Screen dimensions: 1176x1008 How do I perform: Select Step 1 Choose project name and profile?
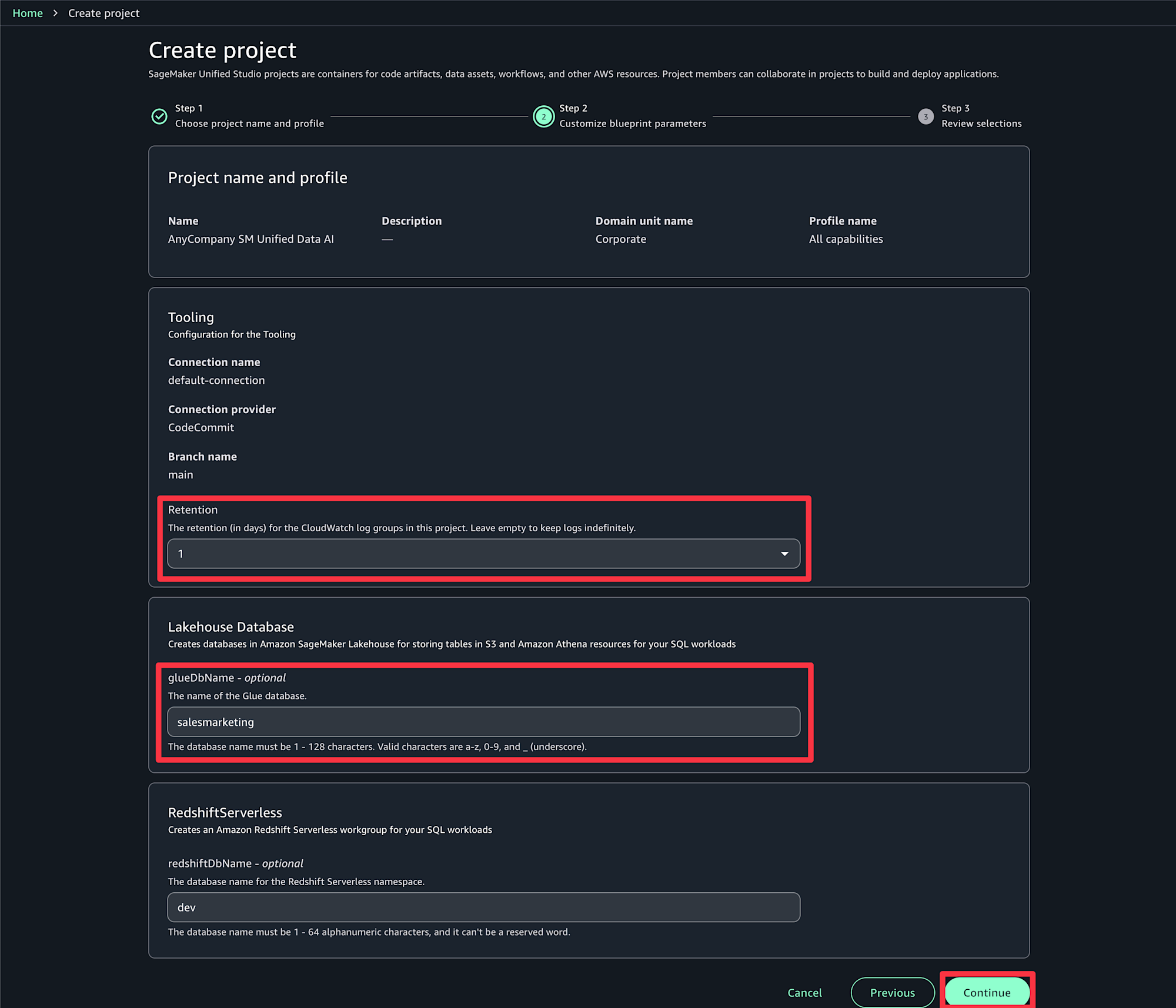coord(249,116)
